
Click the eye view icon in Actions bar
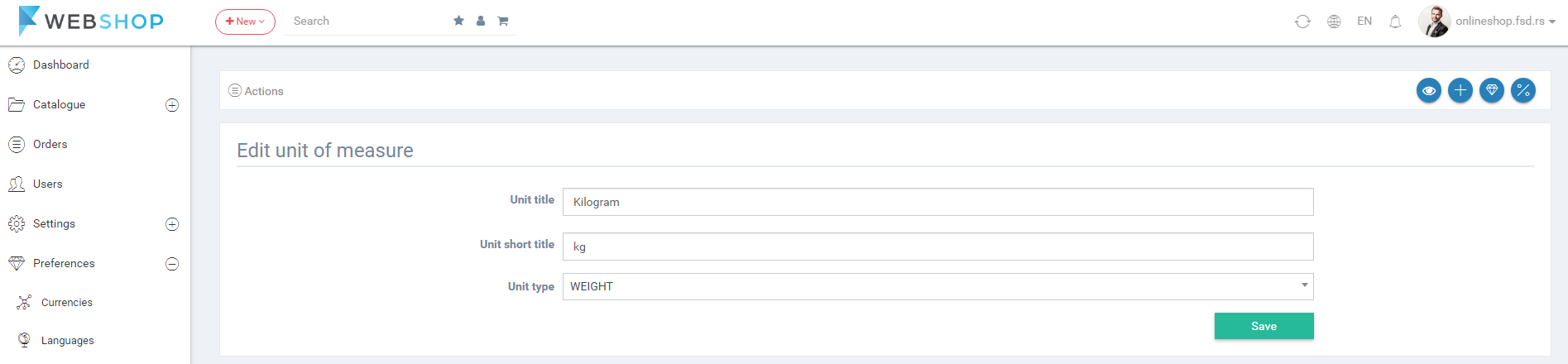1428,90
